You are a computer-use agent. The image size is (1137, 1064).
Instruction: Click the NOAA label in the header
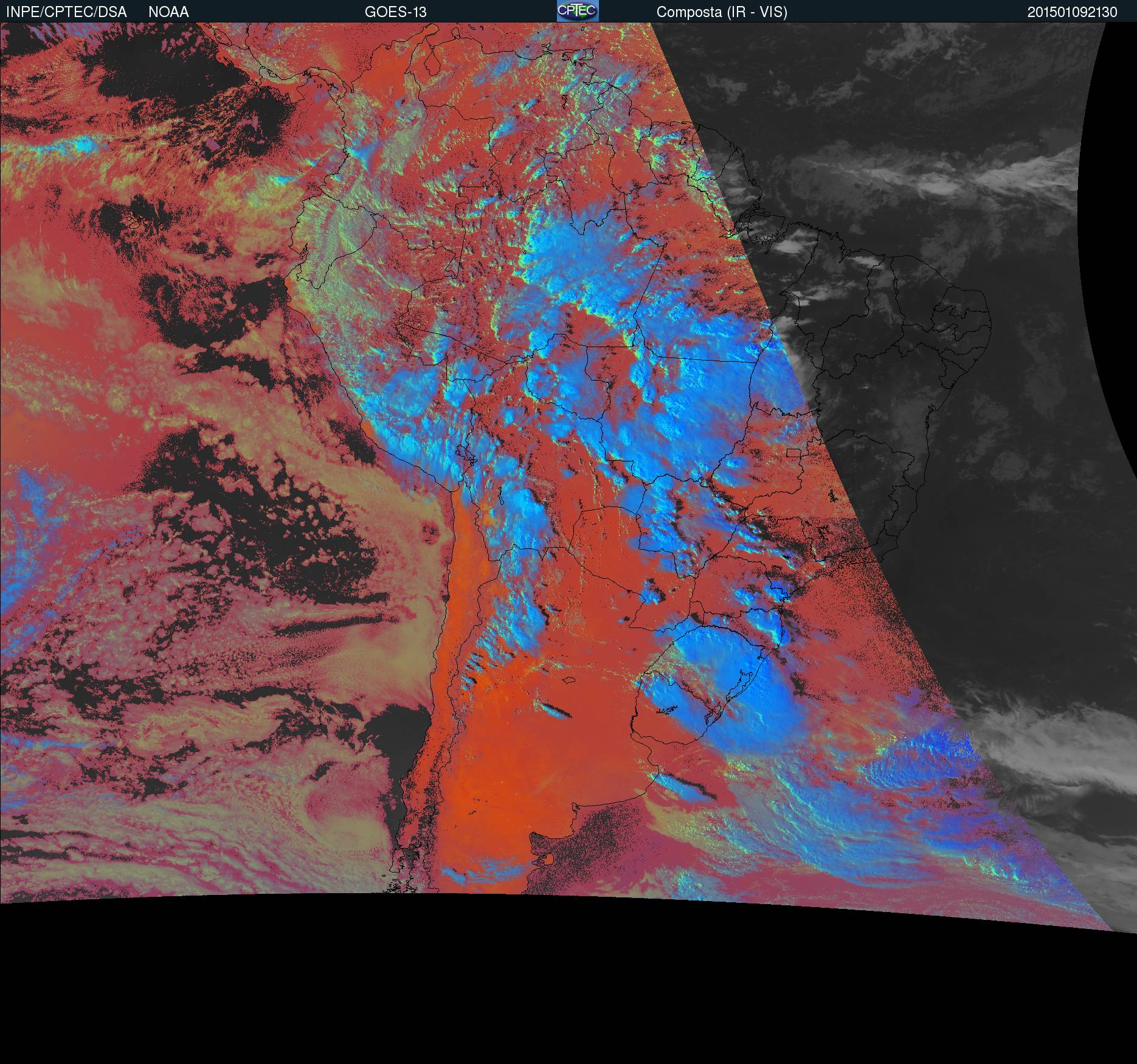coord(168,12)
